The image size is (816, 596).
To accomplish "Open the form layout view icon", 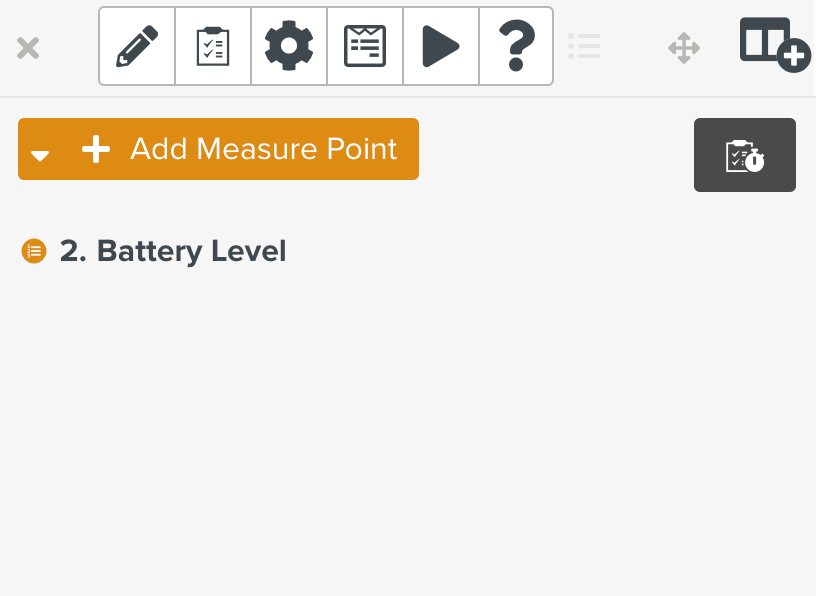I will [x=365, y=46].
